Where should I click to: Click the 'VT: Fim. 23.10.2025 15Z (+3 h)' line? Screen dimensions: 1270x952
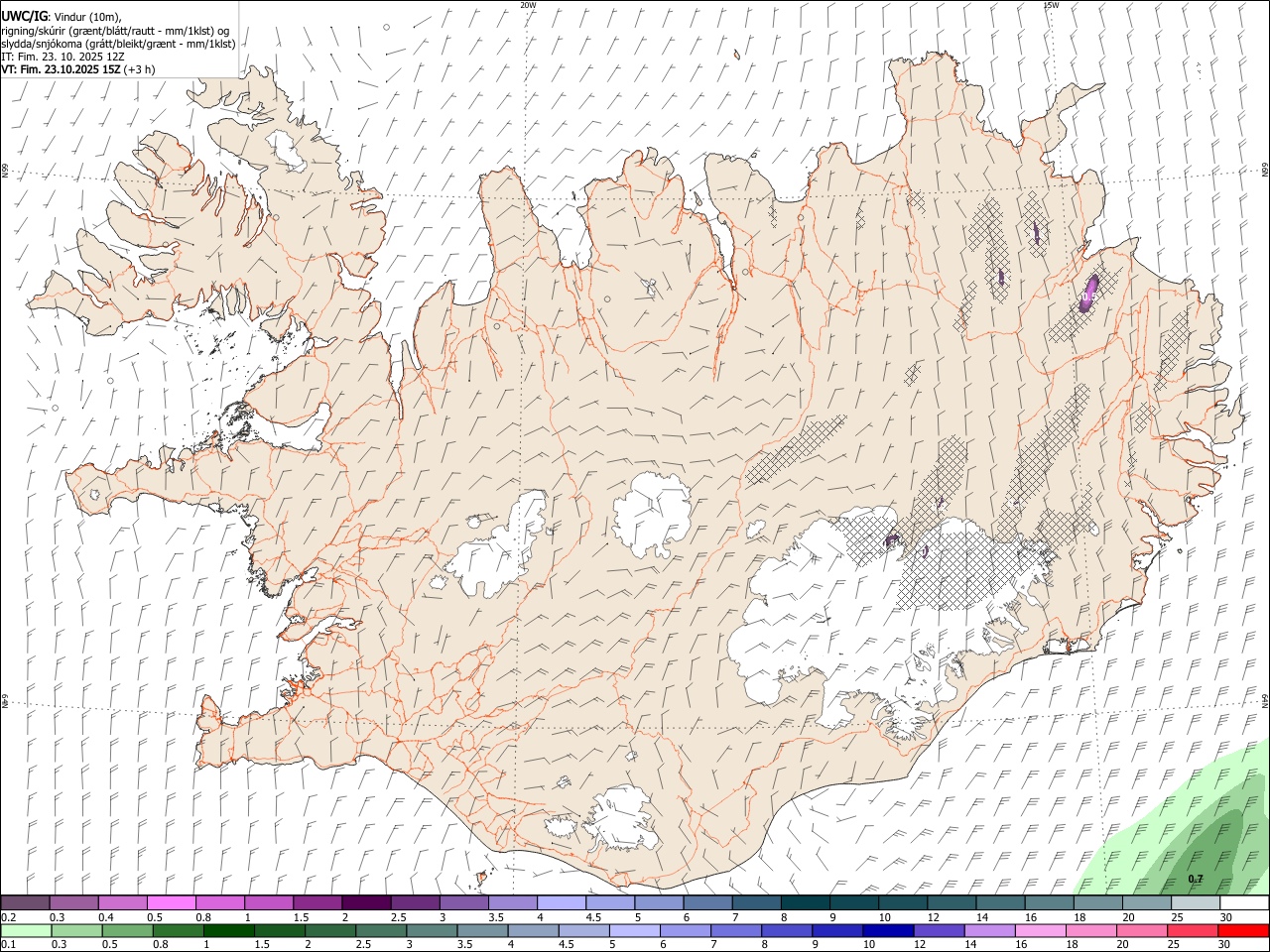click(x=78, y=69)
